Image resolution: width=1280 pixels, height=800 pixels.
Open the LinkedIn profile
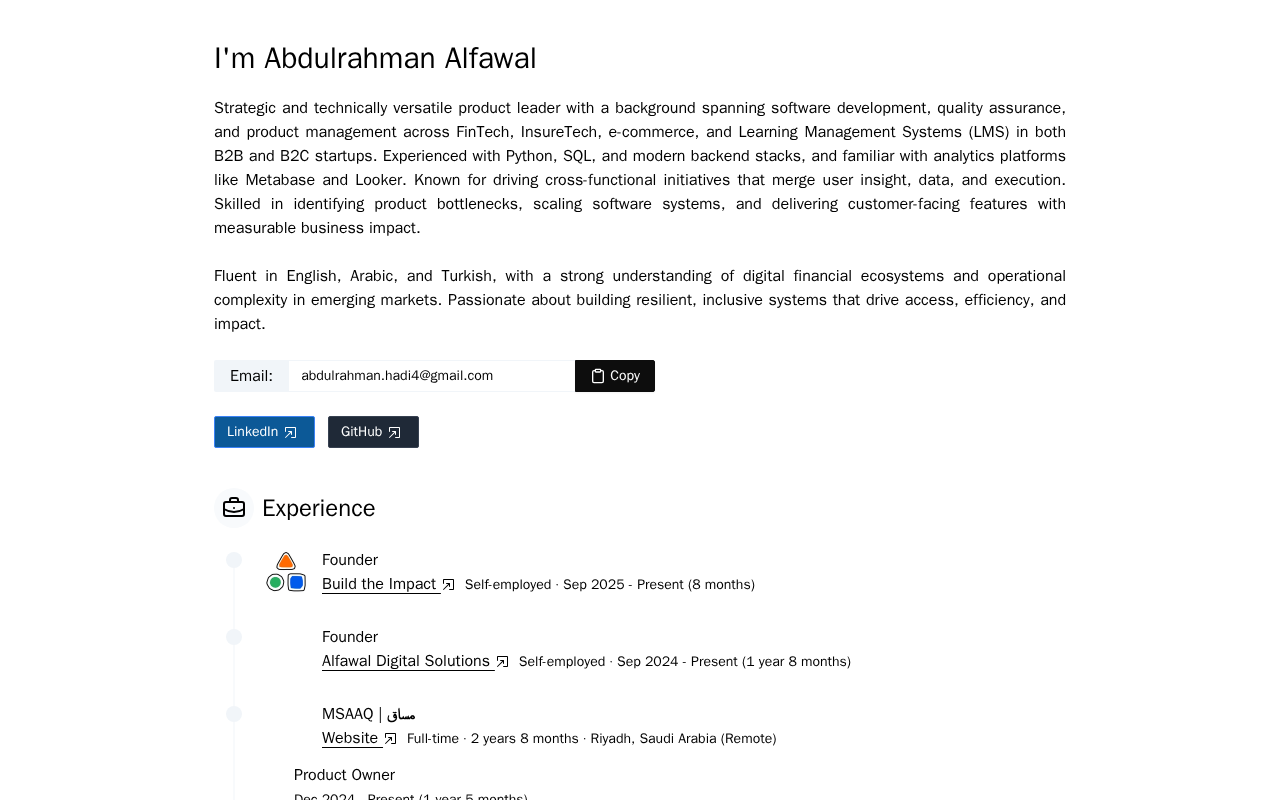pyautogui.click(x=263, y=432)
